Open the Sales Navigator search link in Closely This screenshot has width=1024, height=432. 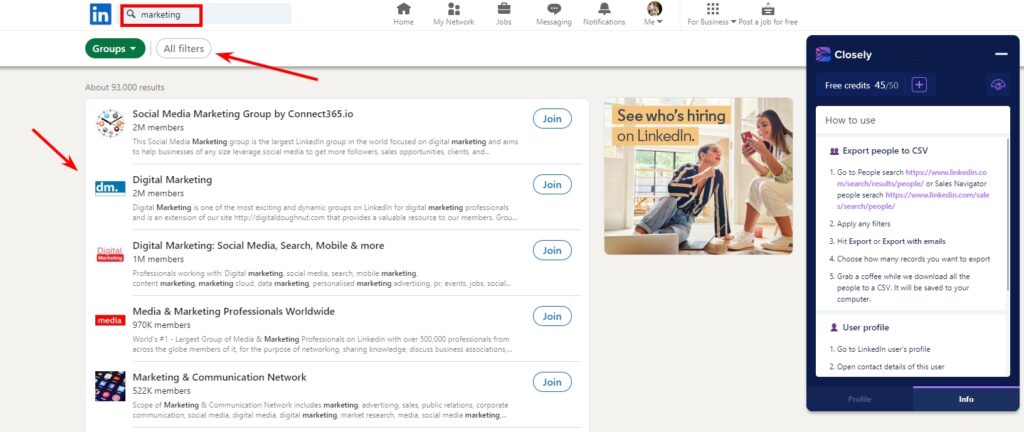913,201
